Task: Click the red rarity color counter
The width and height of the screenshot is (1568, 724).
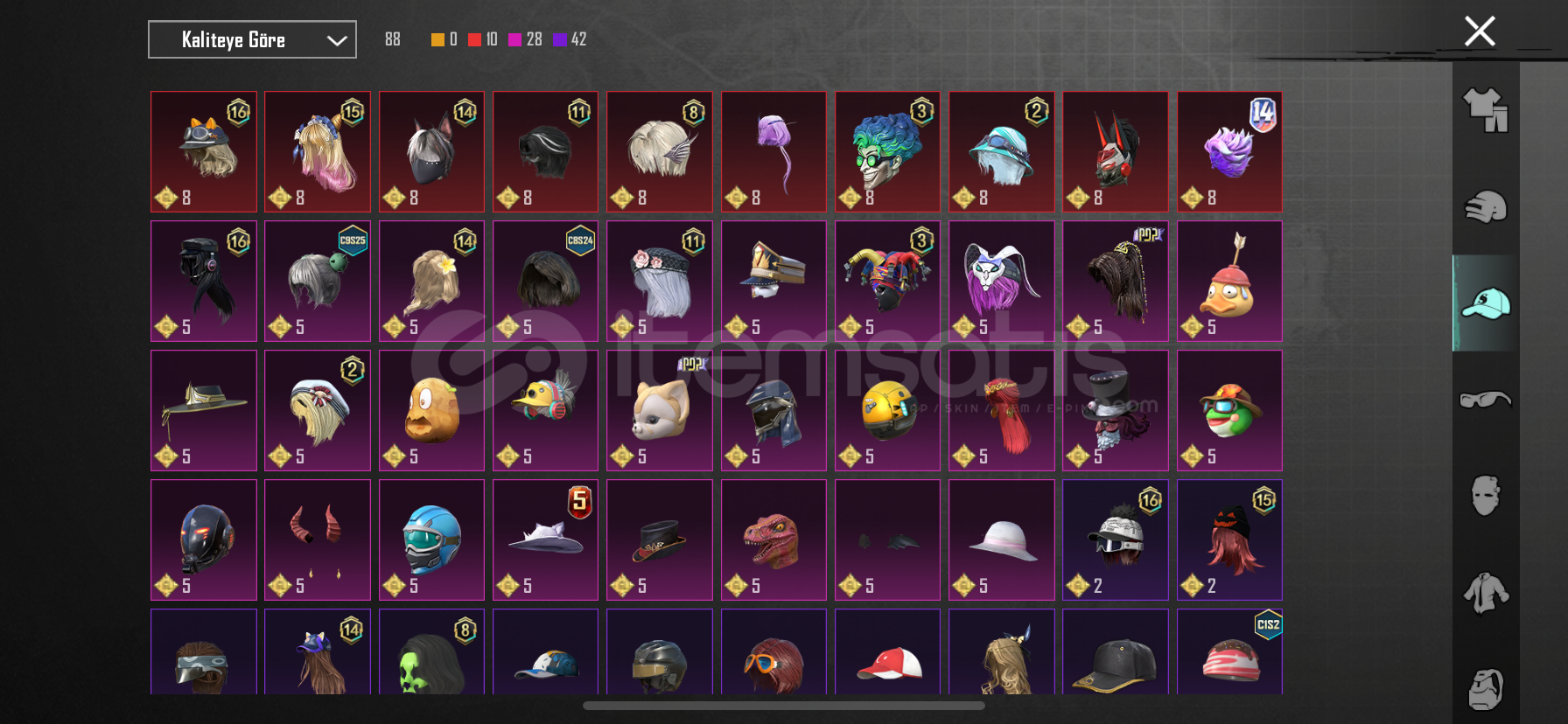Action: 483,39
